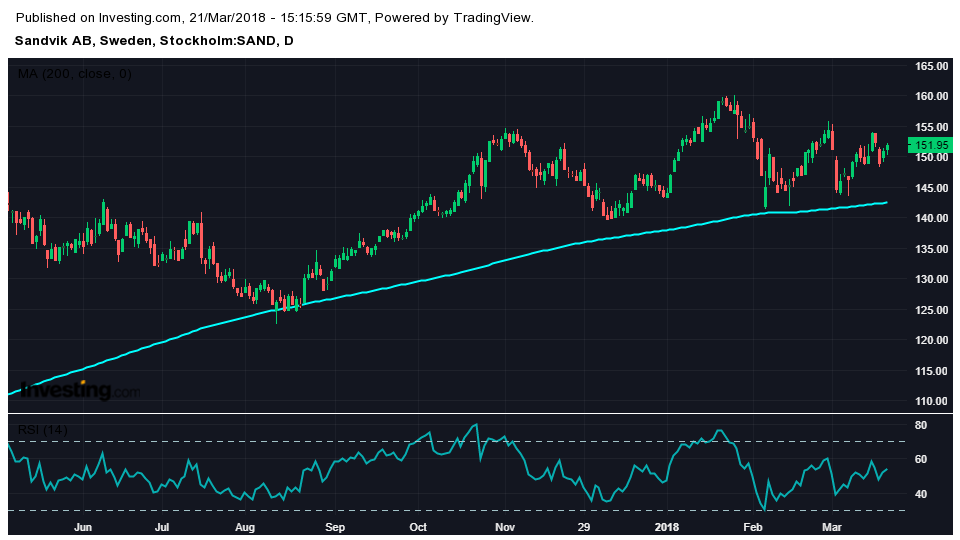Click the Feb label on time axis
Image resolution: width=960 pixels, height=540 pixels.
(752, 527)
